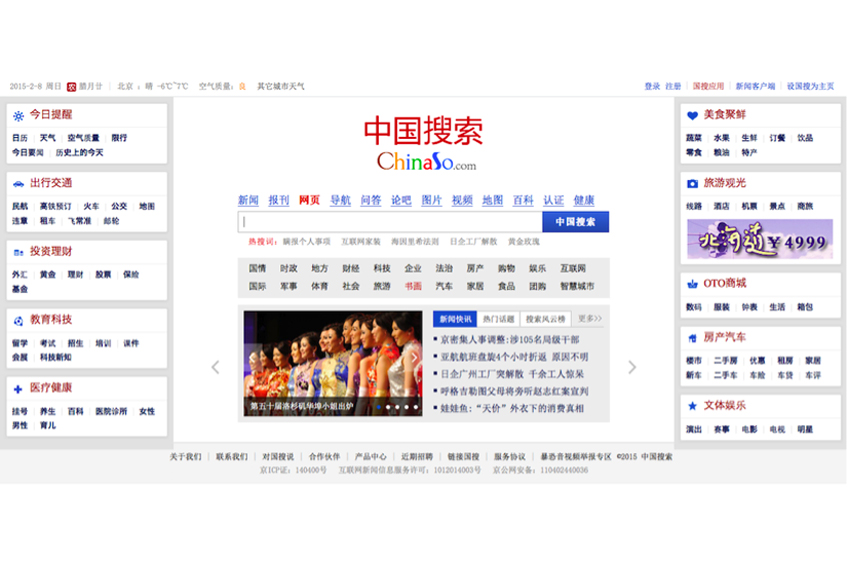Open headline 日企广州工厂突解散
The height and width of the screenshot is (565, 847).
[x=512, y=374]
